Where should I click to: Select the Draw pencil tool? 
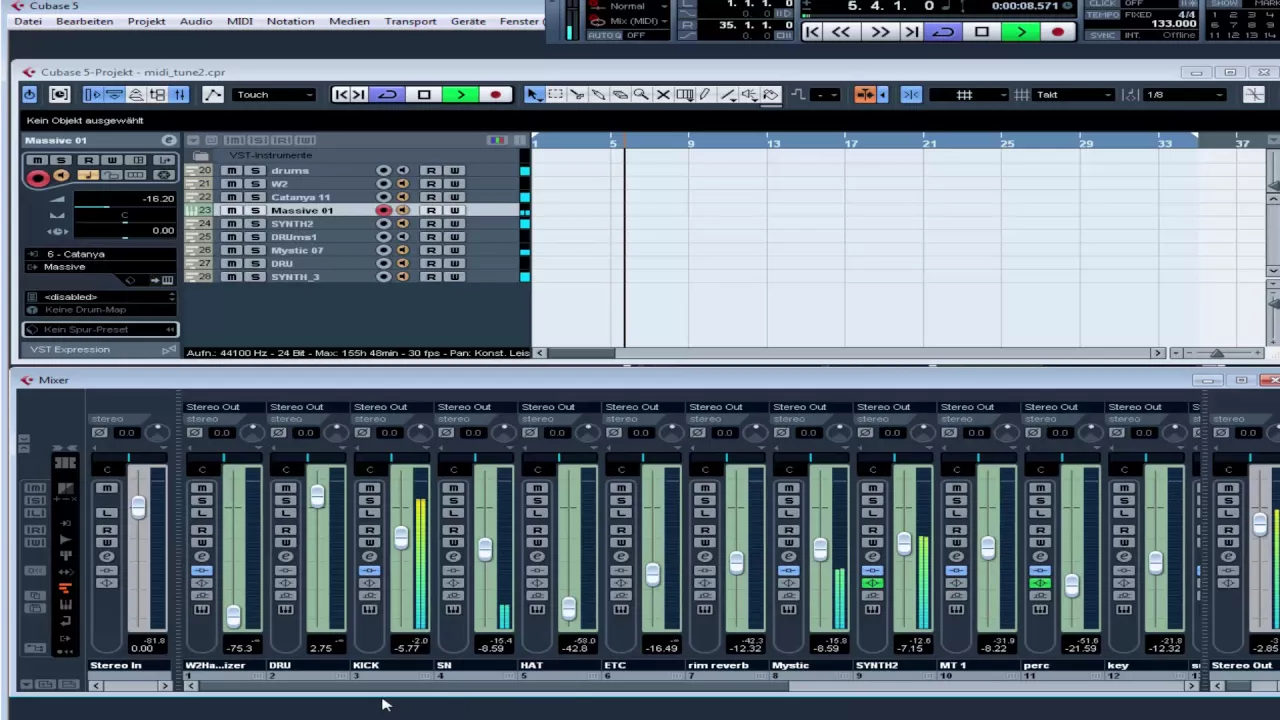[706, 94]
